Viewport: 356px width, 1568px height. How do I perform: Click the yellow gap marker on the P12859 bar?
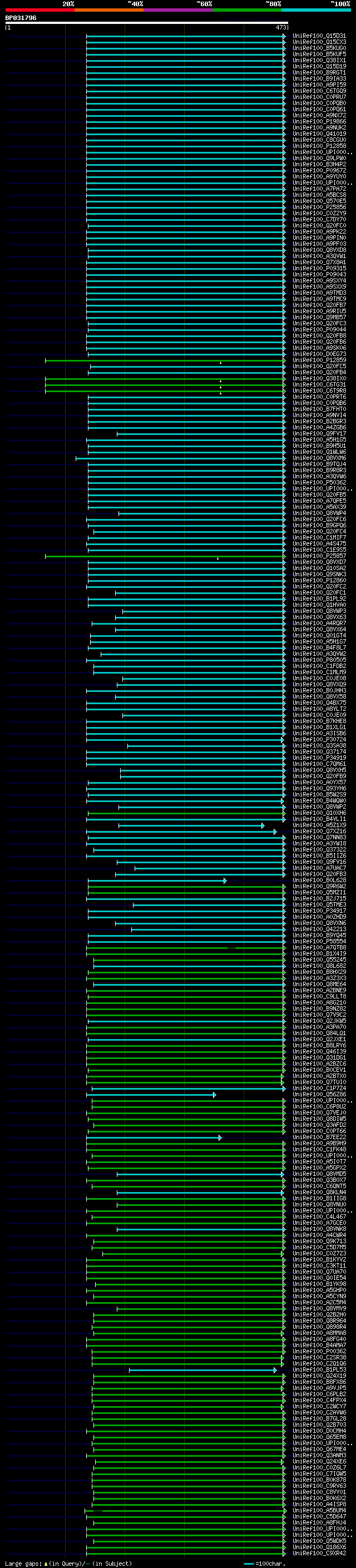(220, 363)
